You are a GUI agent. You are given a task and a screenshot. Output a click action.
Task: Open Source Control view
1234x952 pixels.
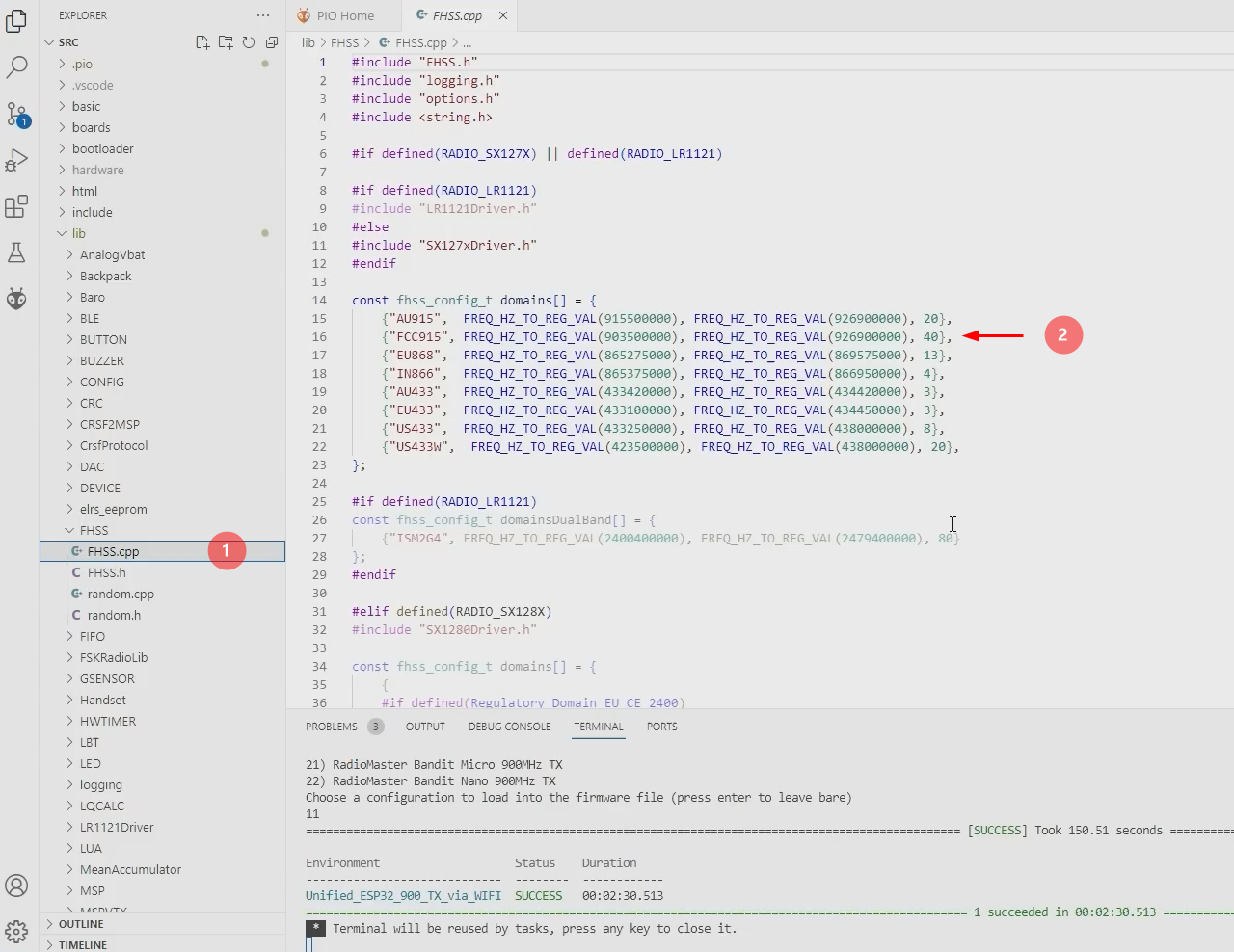(17, 115)
